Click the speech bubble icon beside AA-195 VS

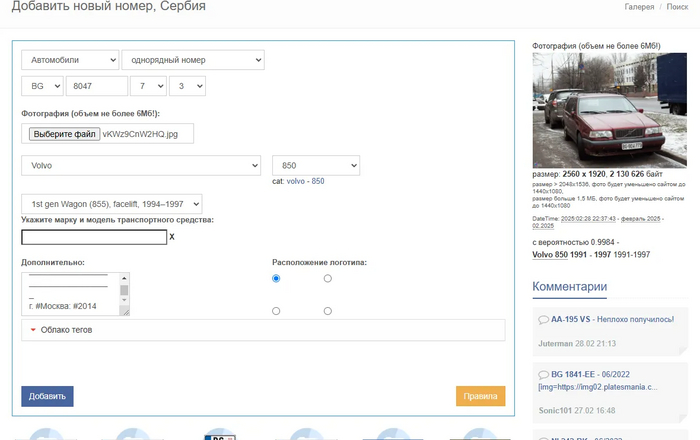(x=543, y=319)
